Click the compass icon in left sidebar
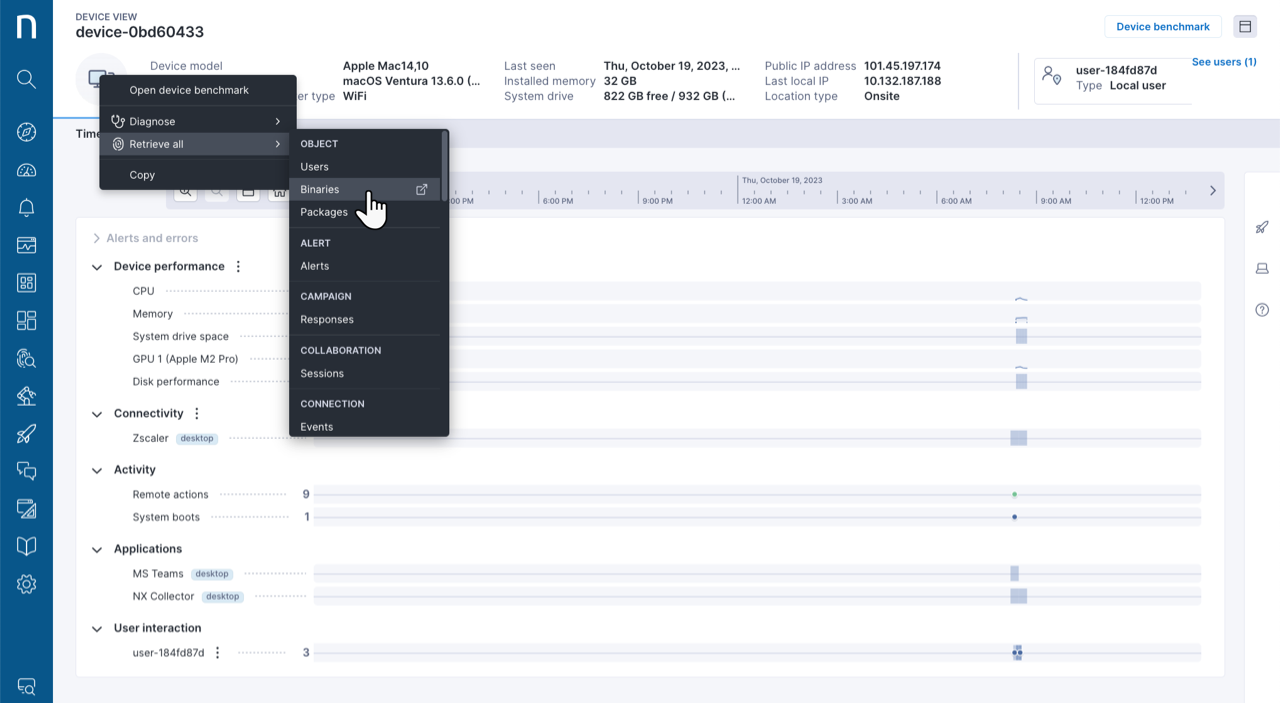The width and height of the screenshot is (1280, 703). click(26, 132)
